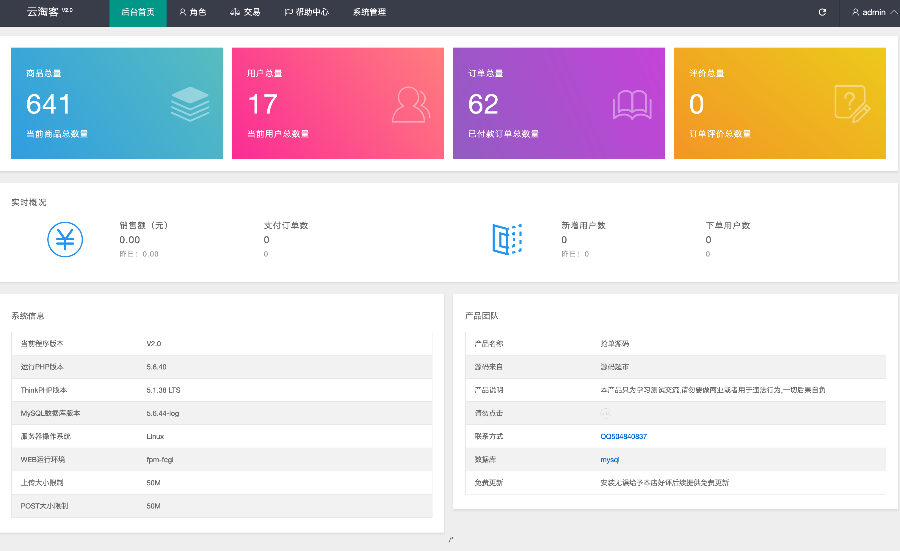Select the 后台首页 tab
This screenshot has width=900, height=551.
tap(138, 13)
